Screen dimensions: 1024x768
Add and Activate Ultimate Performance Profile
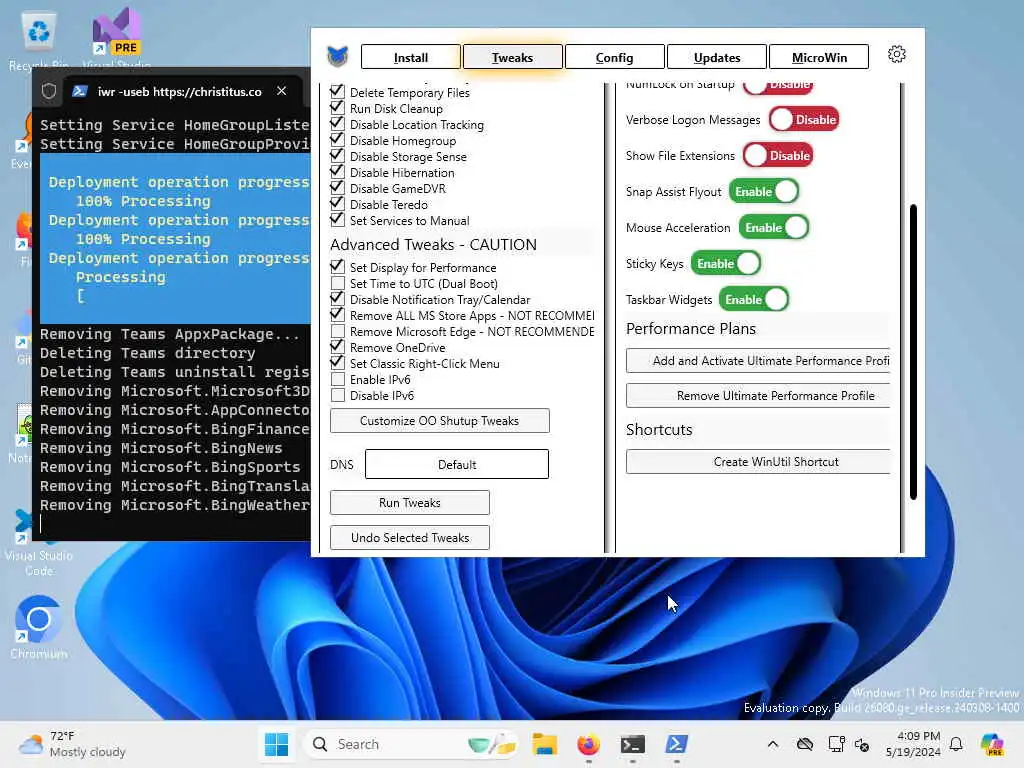pos(759,360)
